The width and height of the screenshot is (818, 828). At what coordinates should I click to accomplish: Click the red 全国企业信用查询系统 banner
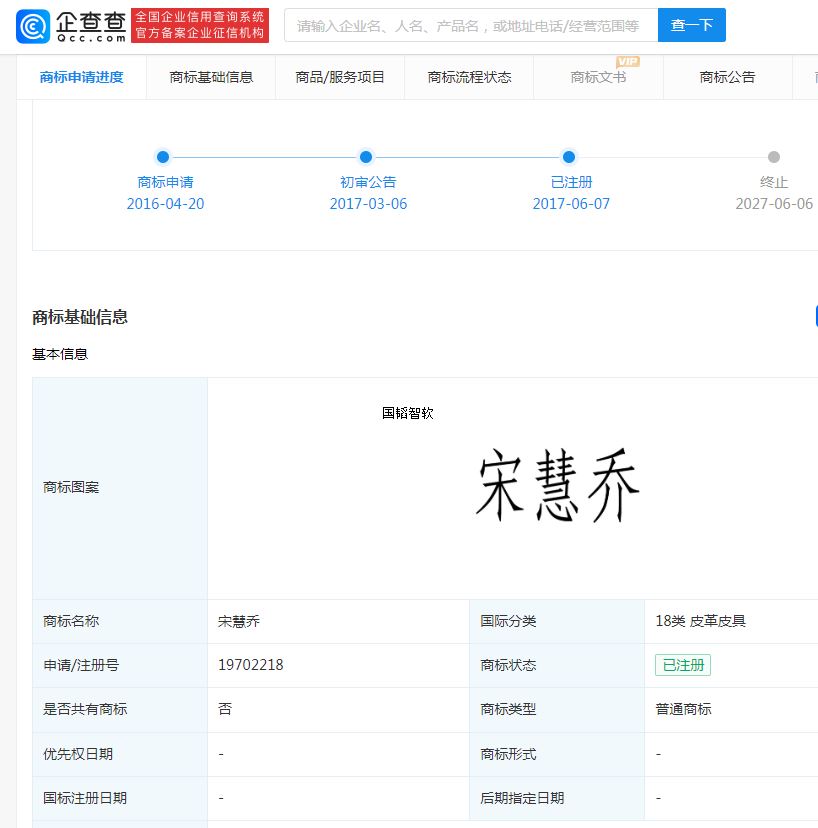coord(200,25)
